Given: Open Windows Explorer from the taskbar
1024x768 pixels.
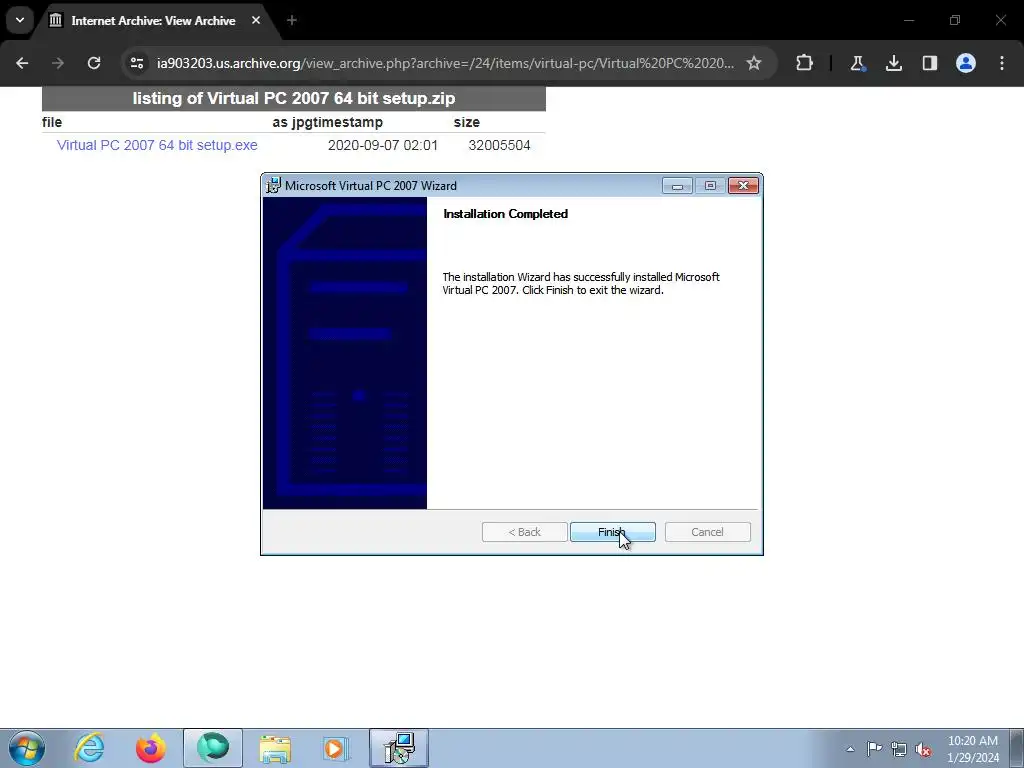Looking at the screenshot, I should (275, 748).
